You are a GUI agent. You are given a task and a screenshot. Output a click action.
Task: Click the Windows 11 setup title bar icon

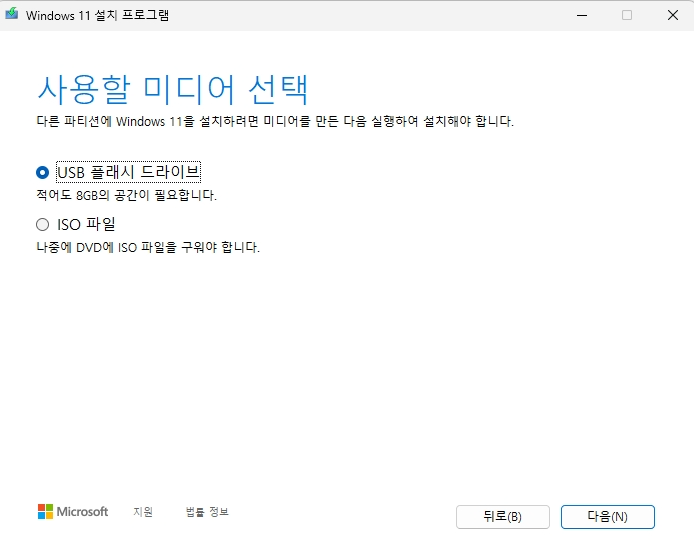coord(12,14)
